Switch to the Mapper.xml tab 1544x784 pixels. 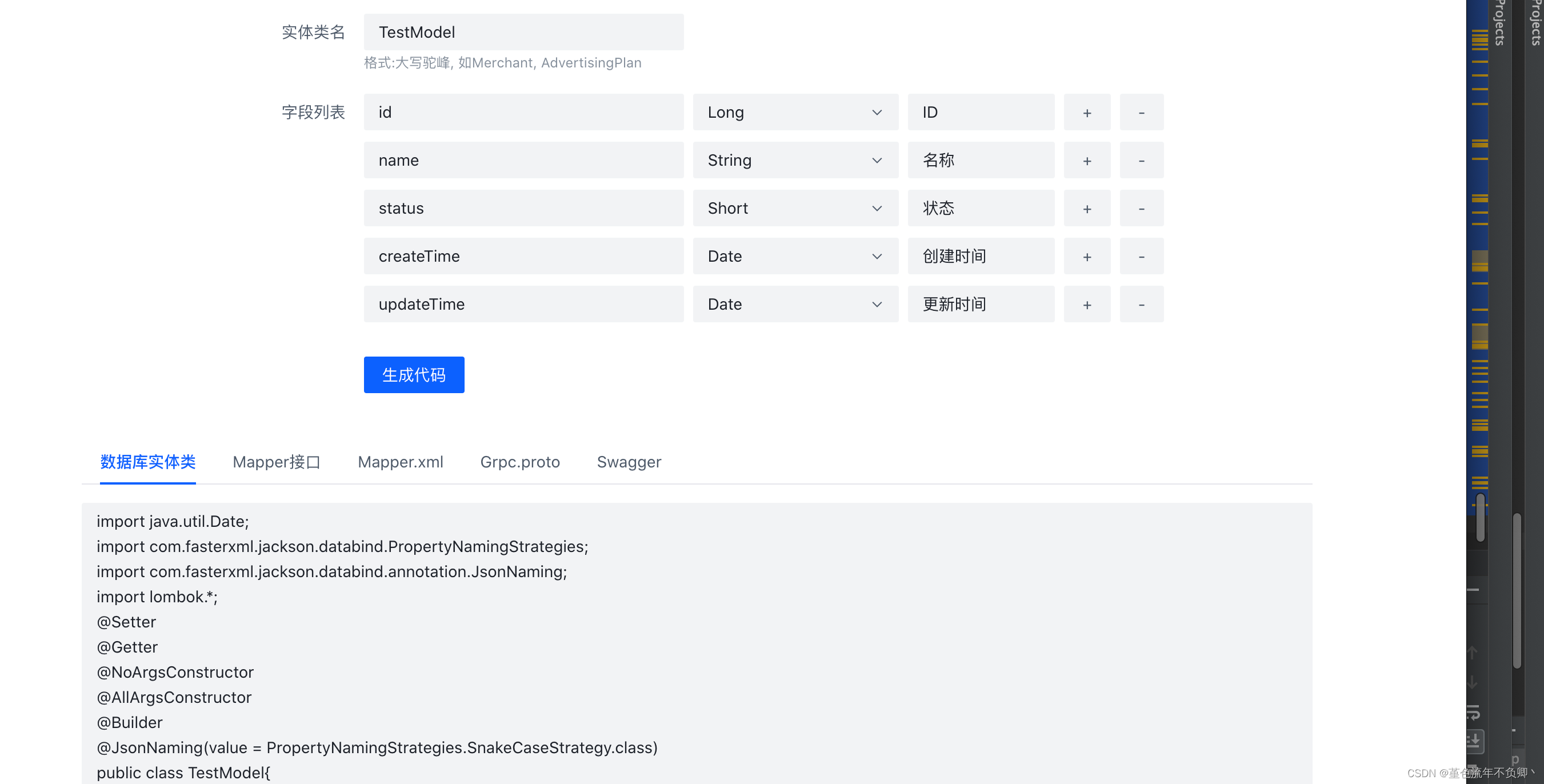click(x=400, y=462)
